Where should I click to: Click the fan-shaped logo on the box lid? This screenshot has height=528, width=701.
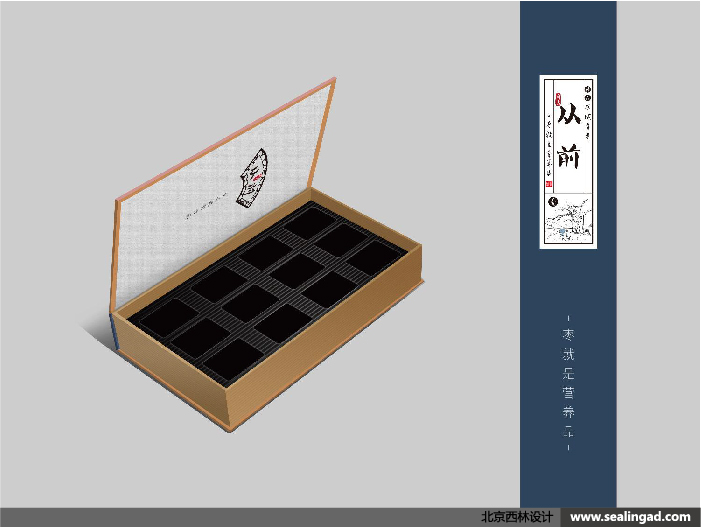(255, 178)
